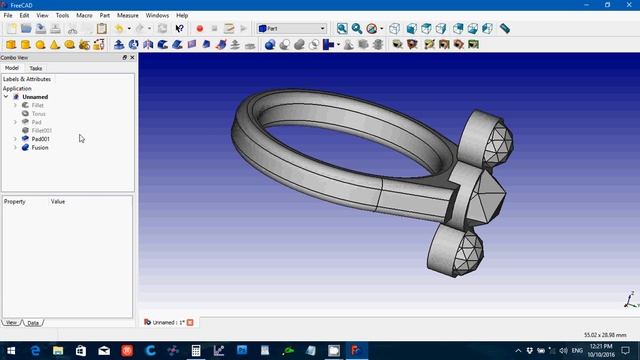Create a Sphere primitive
The height and width of the screenshot is (360, 640).
pos(40,44)
